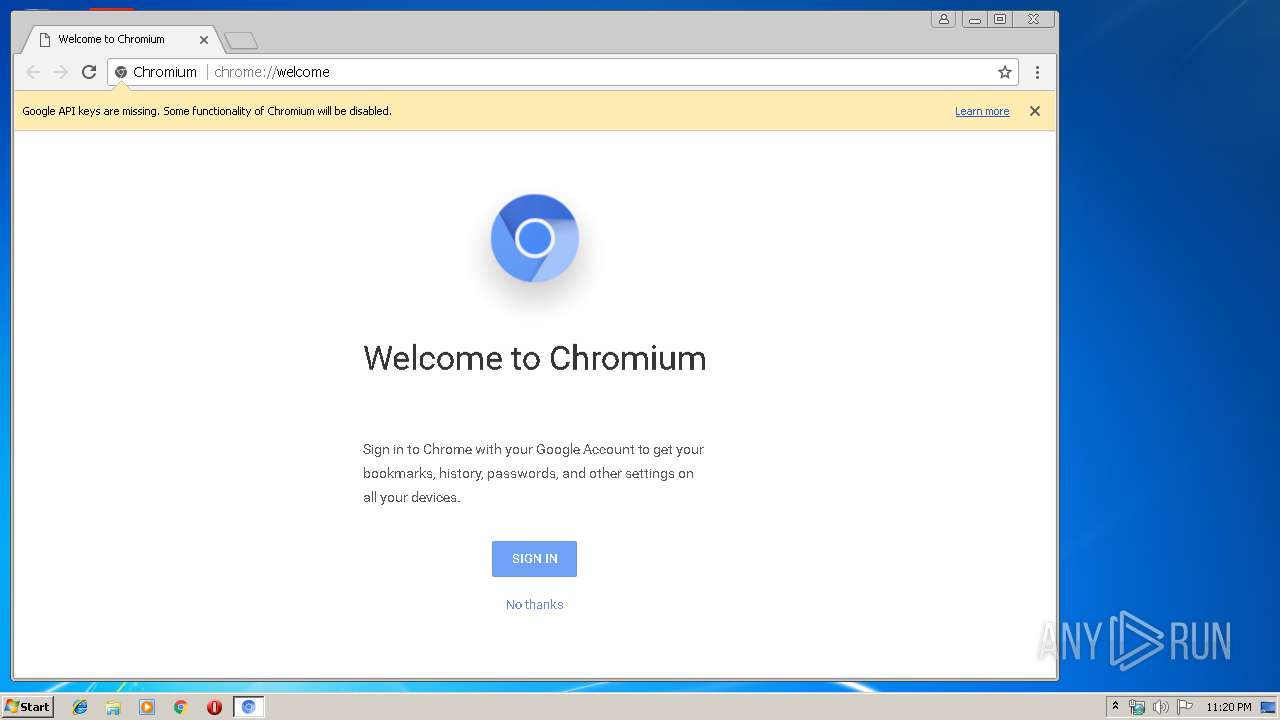This screenshot has height=720, width=1280.
Task: Show hidden tray icons
Action: click(x=1115, y=706)
